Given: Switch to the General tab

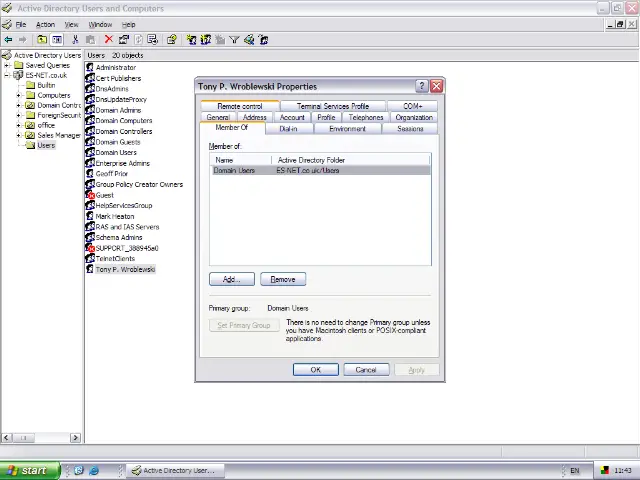Looking at the screenshot, I should point(218,117).
